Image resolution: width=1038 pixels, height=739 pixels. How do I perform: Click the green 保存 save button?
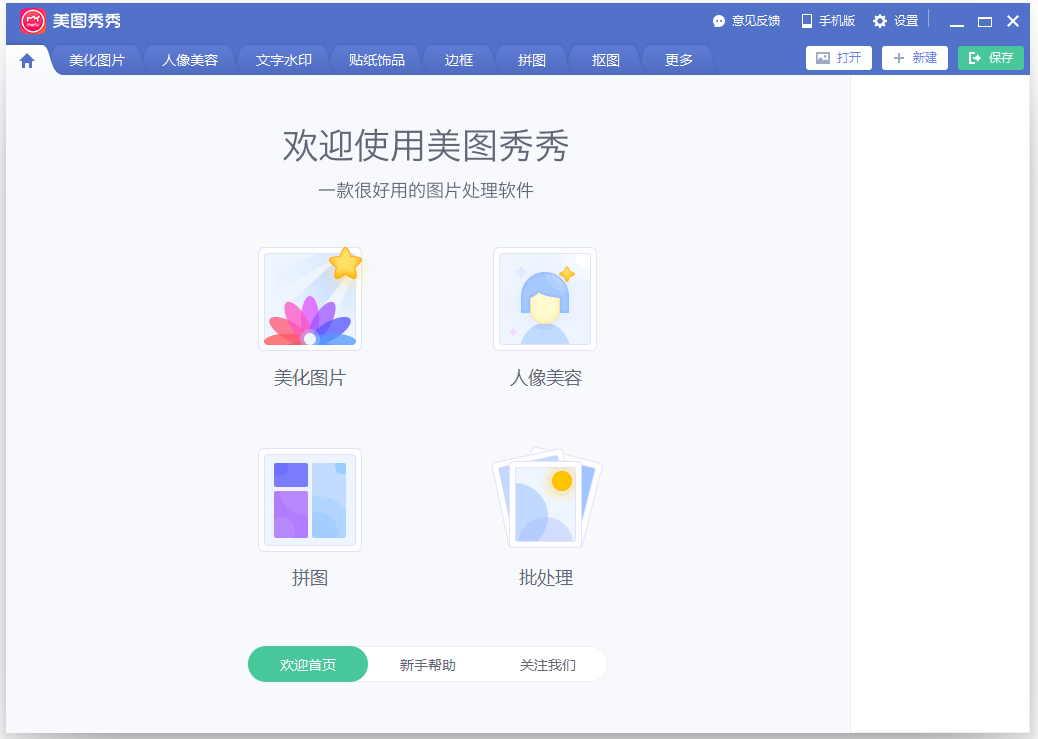tap(990, 57)
